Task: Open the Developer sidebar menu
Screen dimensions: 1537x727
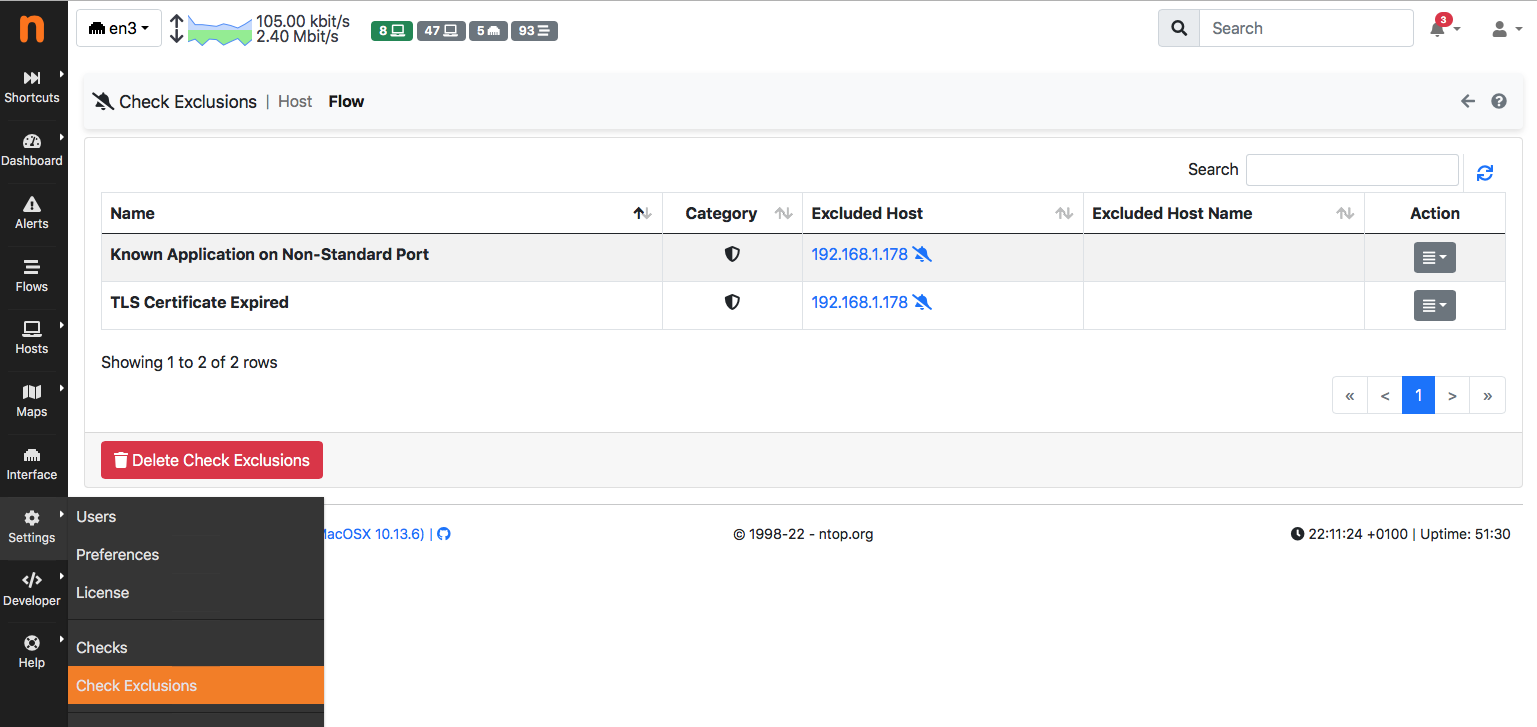Action: point(32,590)
